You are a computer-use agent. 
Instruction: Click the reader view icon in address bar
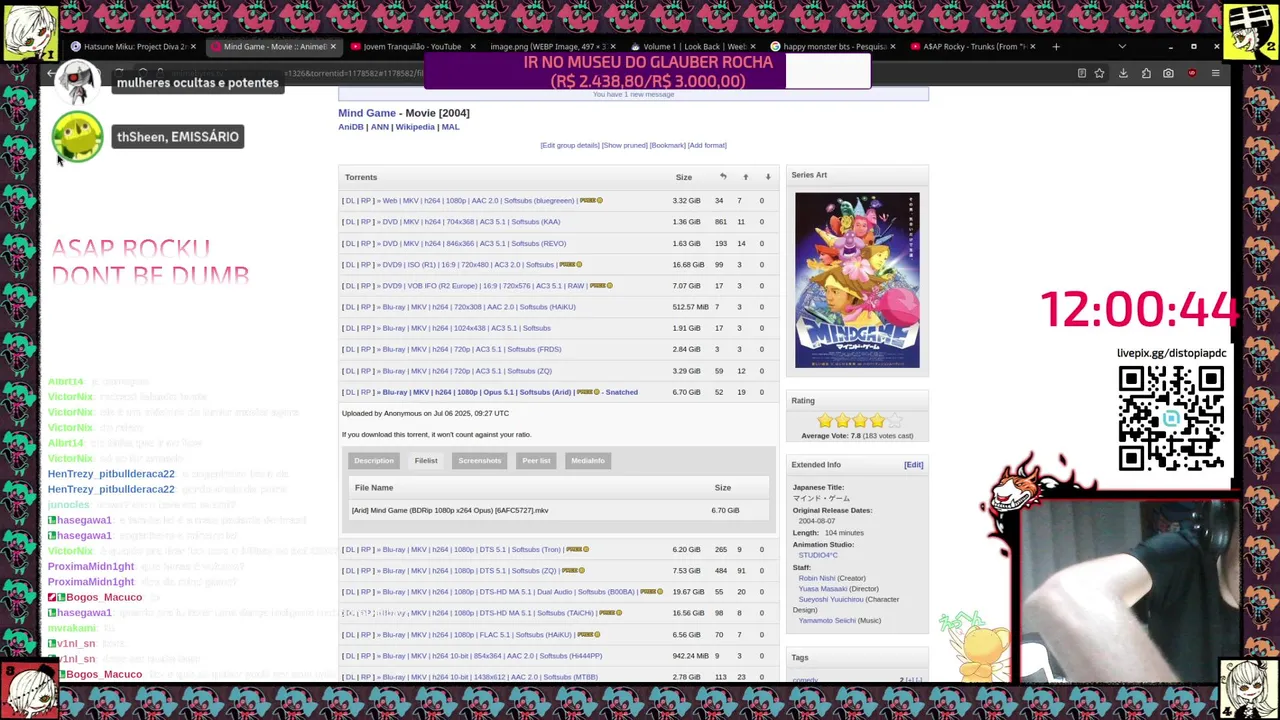pyautogui.click(x=1081, y=73)
